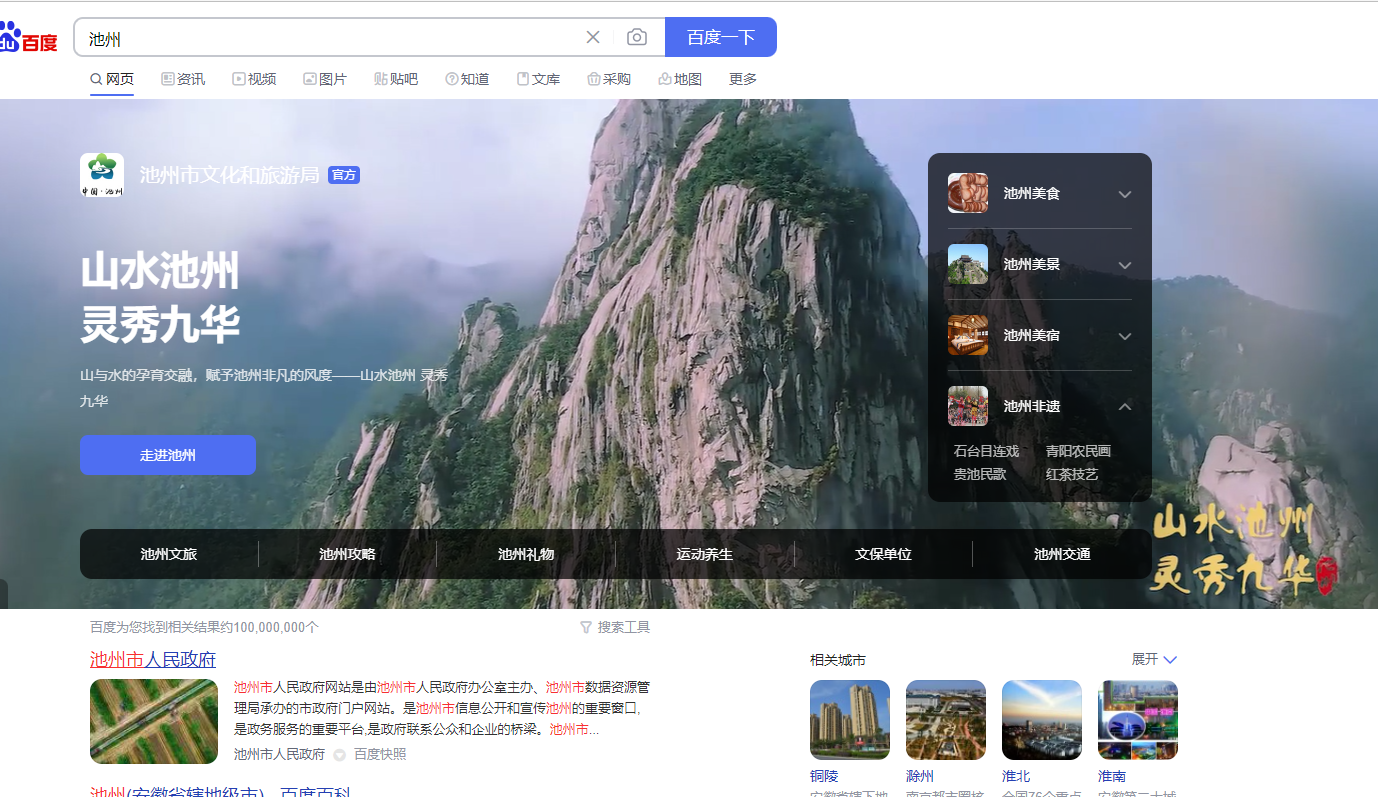Click the 池州美宿 thumbnail image
Image resolution: width=1378 pixels, height=797 pixels.
click(968, 335)
